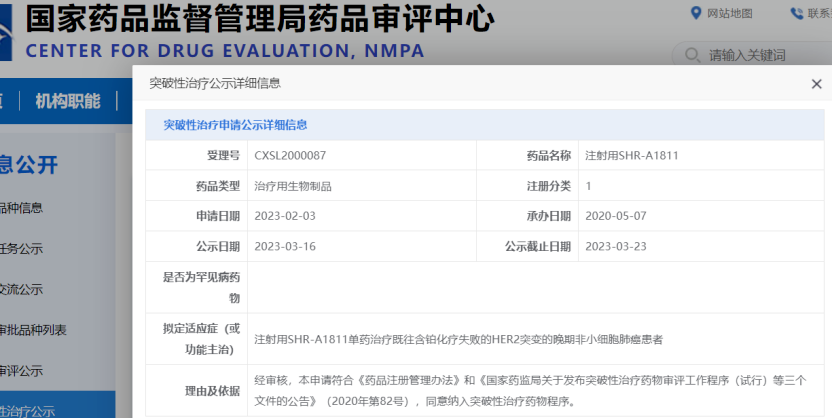The width and height of the screenshot is (832, 418).
Task: Click the 国家药品监督管理局药品审评中心 heading
Action: pos(260,19)
